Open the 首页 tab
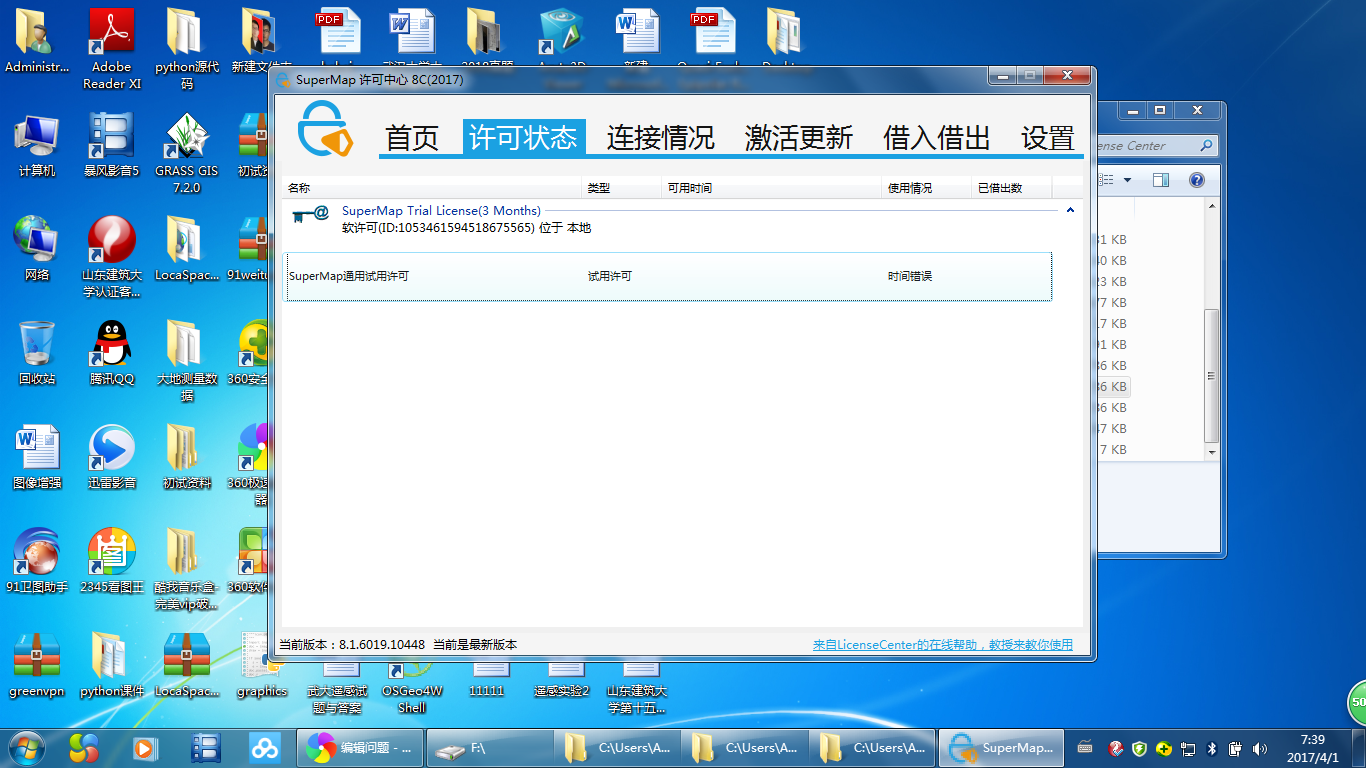 [412, 137]
